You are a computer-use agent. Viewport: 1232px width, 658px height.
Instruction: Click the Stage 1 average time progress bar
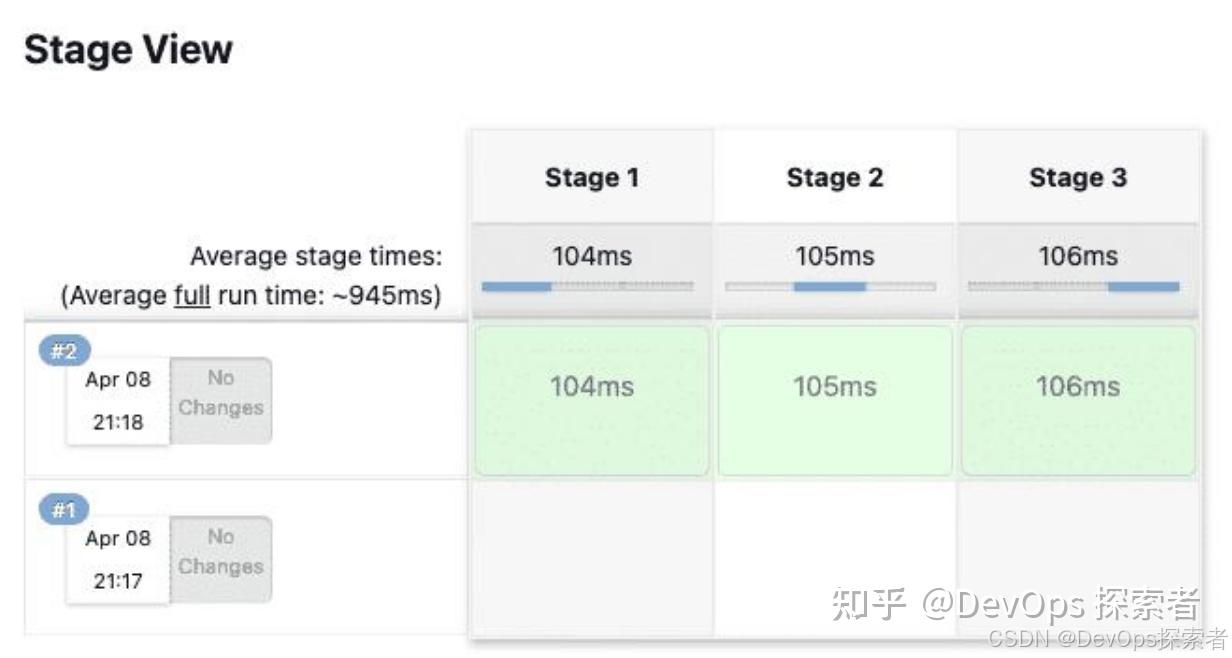click(x=591, y=288)
